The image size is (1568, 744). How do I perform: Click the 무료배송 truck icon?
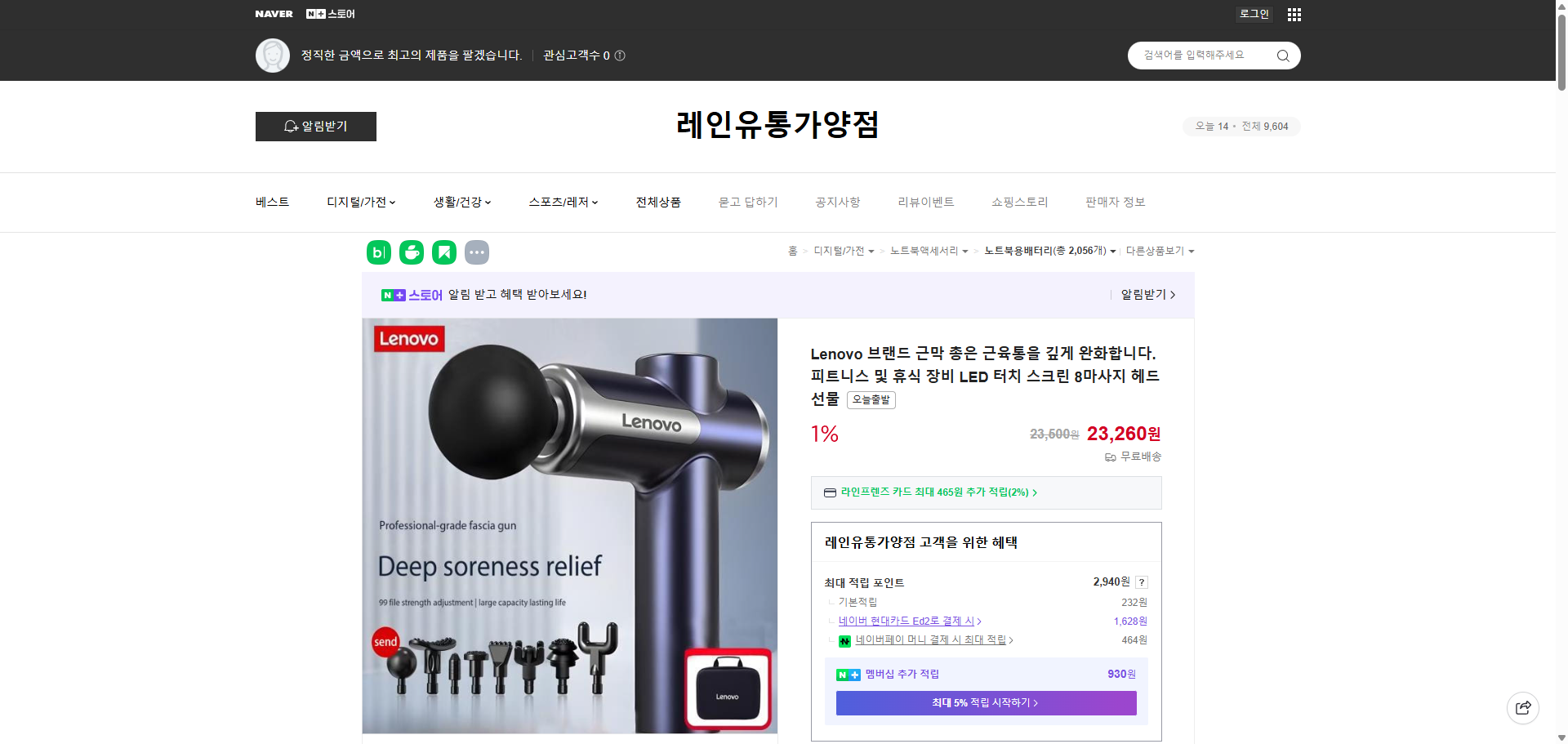coord(1110,457)
